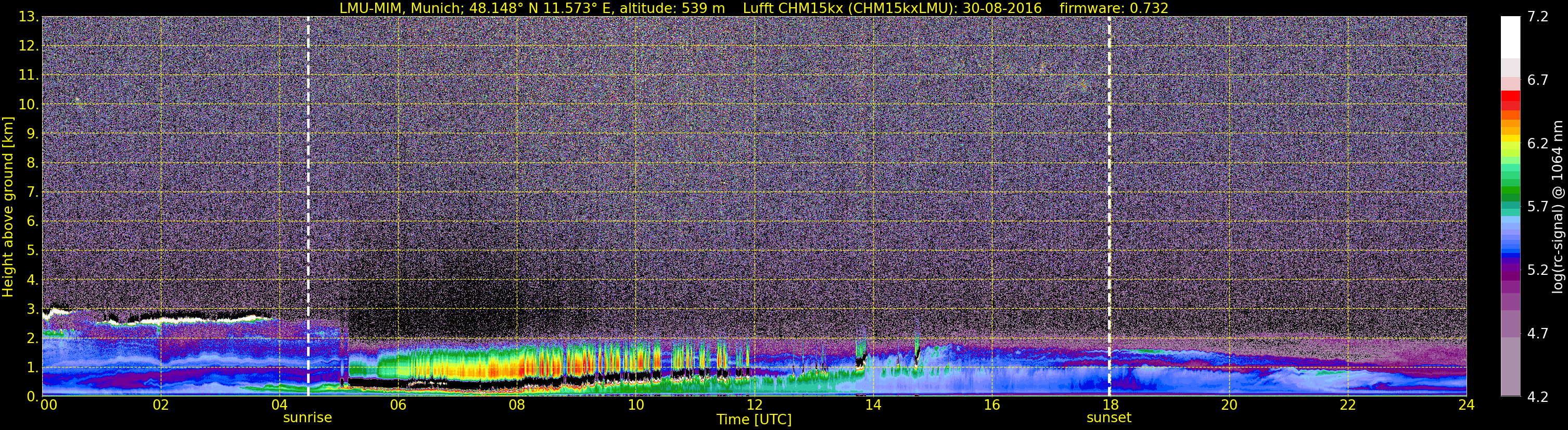Click the '22' time tick label
This screenshot has width=1568, height=430.
click(1347, 405)
